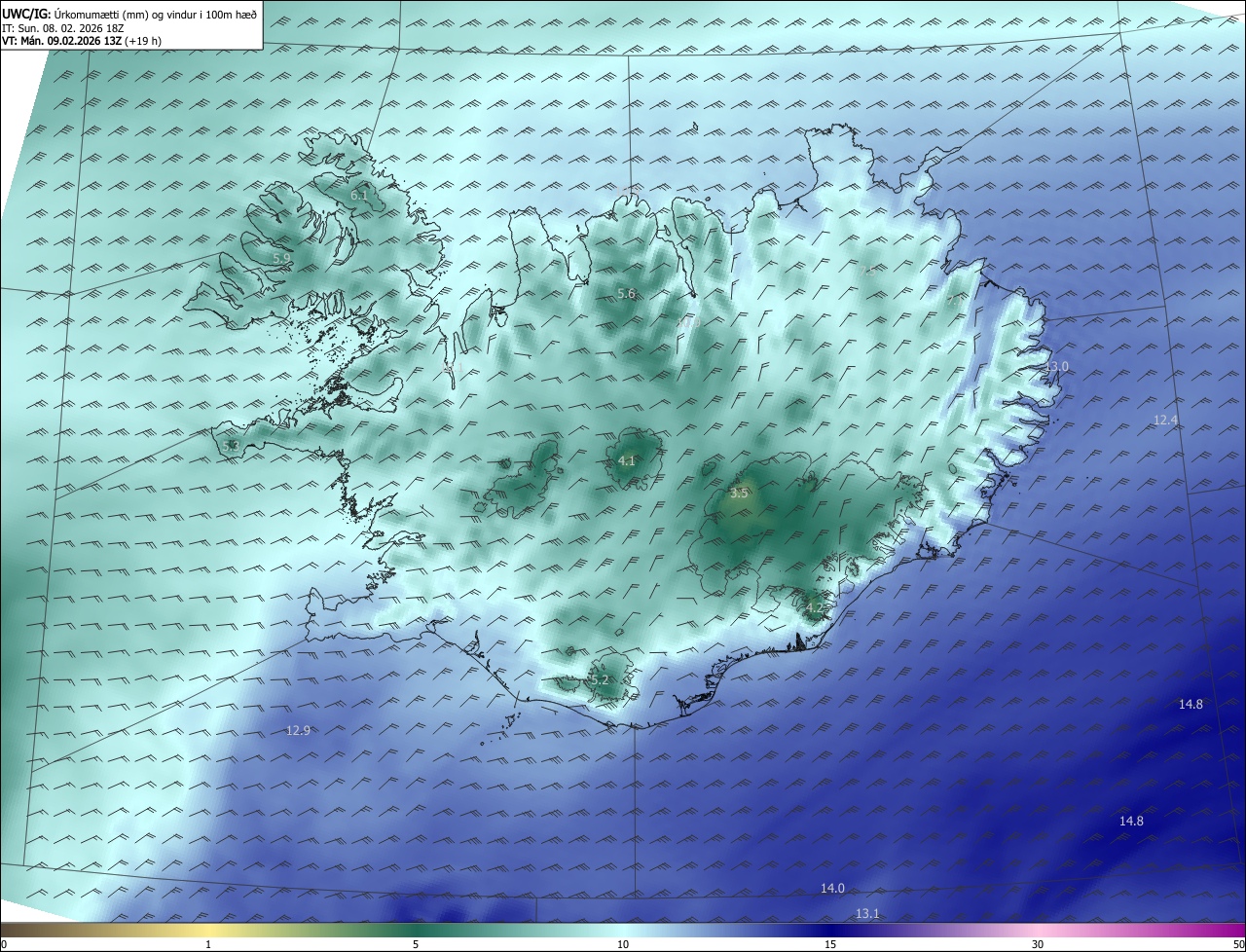Click the colorbar tick label 10

point(623,944)
